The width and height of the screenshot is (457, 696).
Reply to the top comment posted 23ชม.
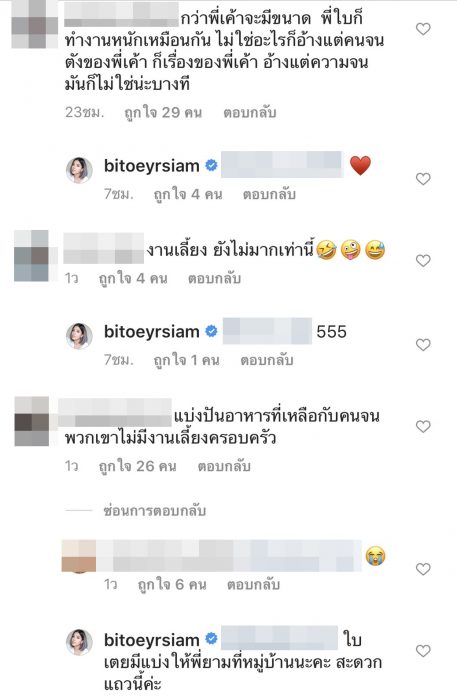[250, 113]
